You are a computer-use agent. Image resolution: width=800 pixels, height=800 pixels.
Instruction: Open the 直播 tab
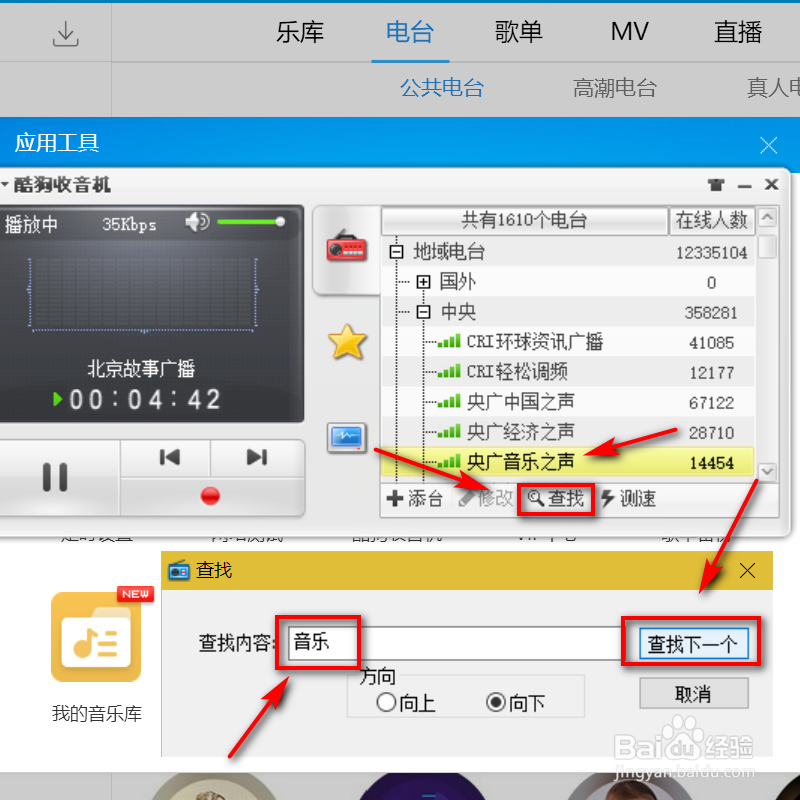(x=738, y=32)
